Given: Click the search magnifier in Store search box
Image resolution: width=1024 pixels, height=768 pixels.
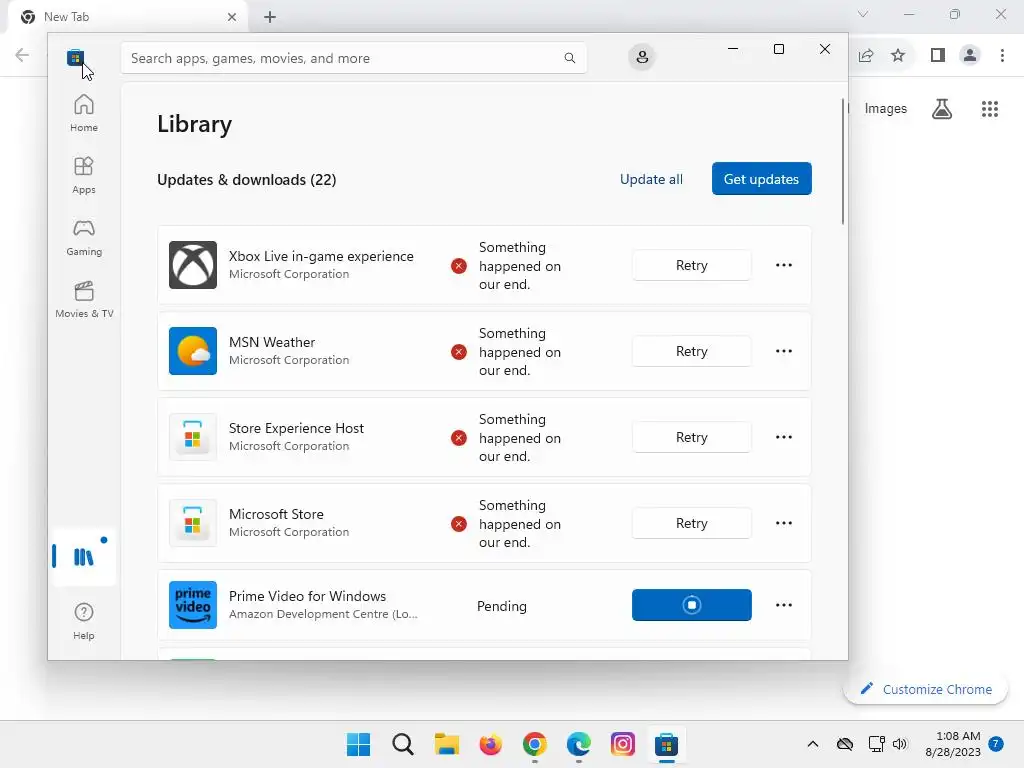Looking at the screenshot, I should (569, 58).
